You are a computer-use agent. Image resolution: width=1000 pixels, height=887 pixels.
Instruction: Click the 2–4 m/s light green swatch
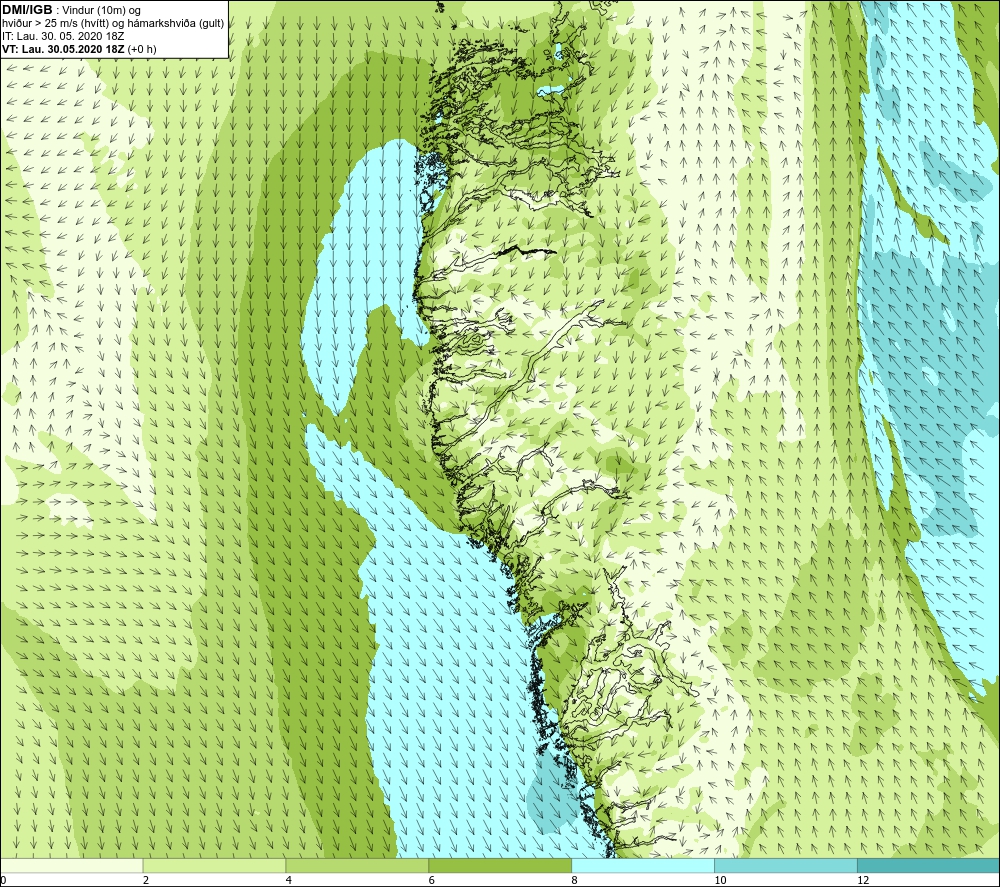tap(214, 865)
